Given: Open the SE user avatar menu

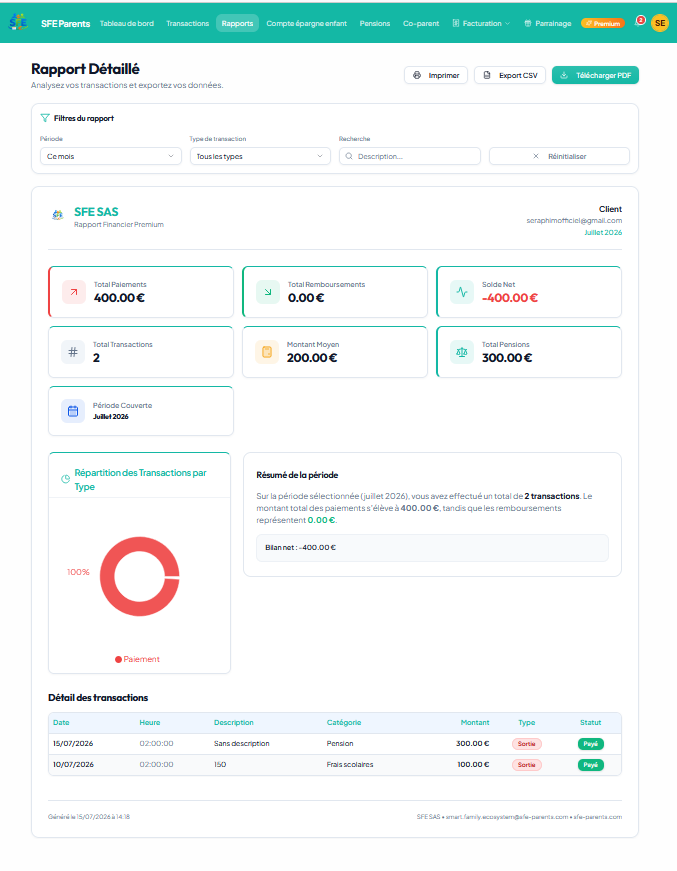Looking at the screenshot, I should click(x=660, y=23).
